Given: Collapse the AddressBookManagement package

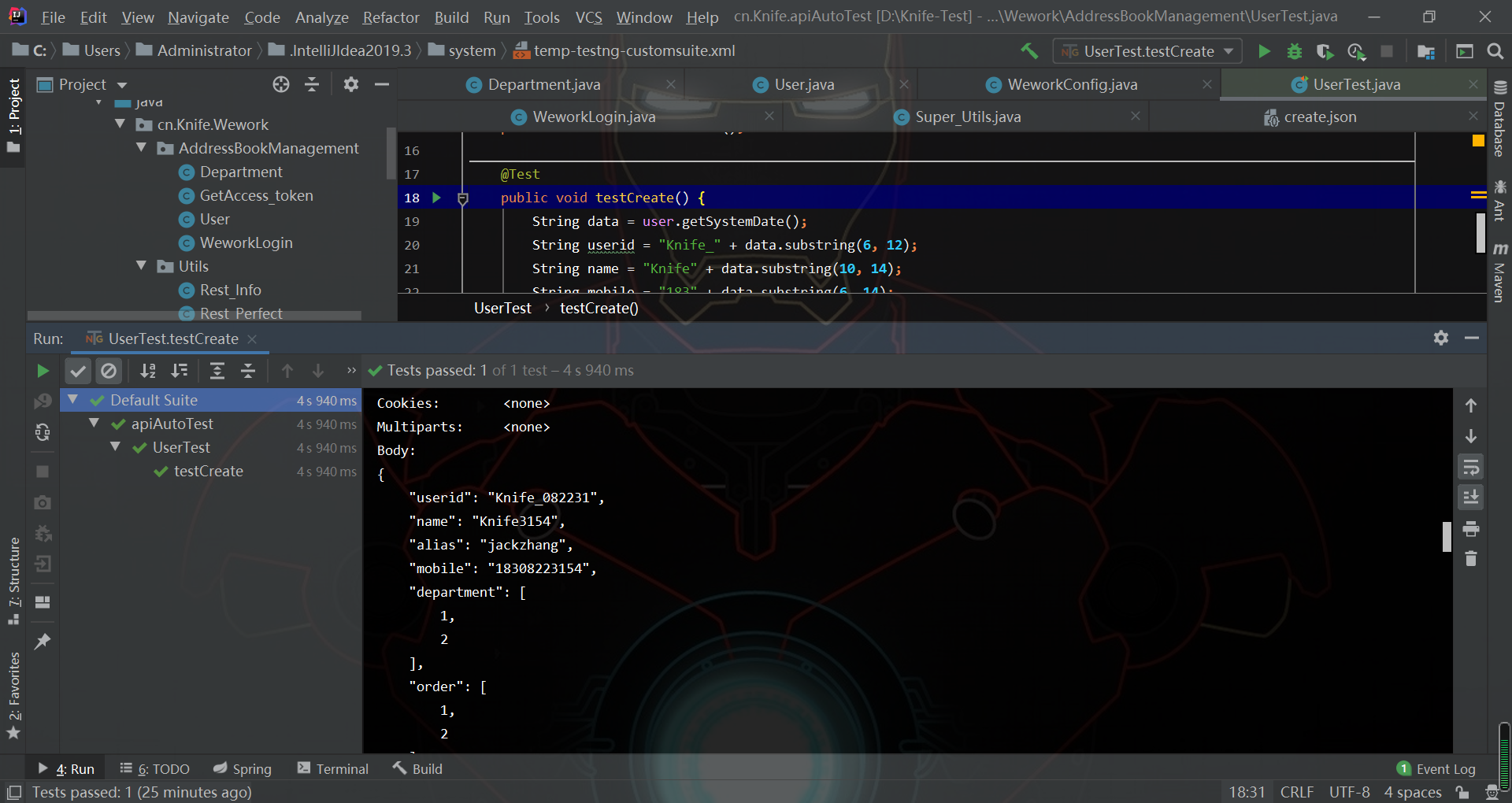Looking at the screenshot, I should pyautogui.click(x=142, y=148).
